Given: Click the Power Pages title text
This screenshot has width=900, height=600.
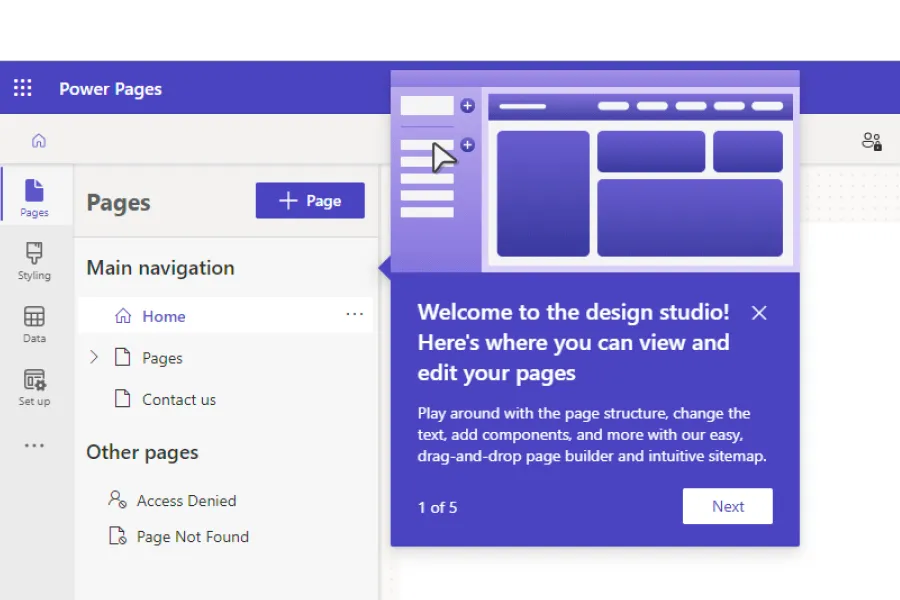Looking at the screenshot, I should 110,88.
